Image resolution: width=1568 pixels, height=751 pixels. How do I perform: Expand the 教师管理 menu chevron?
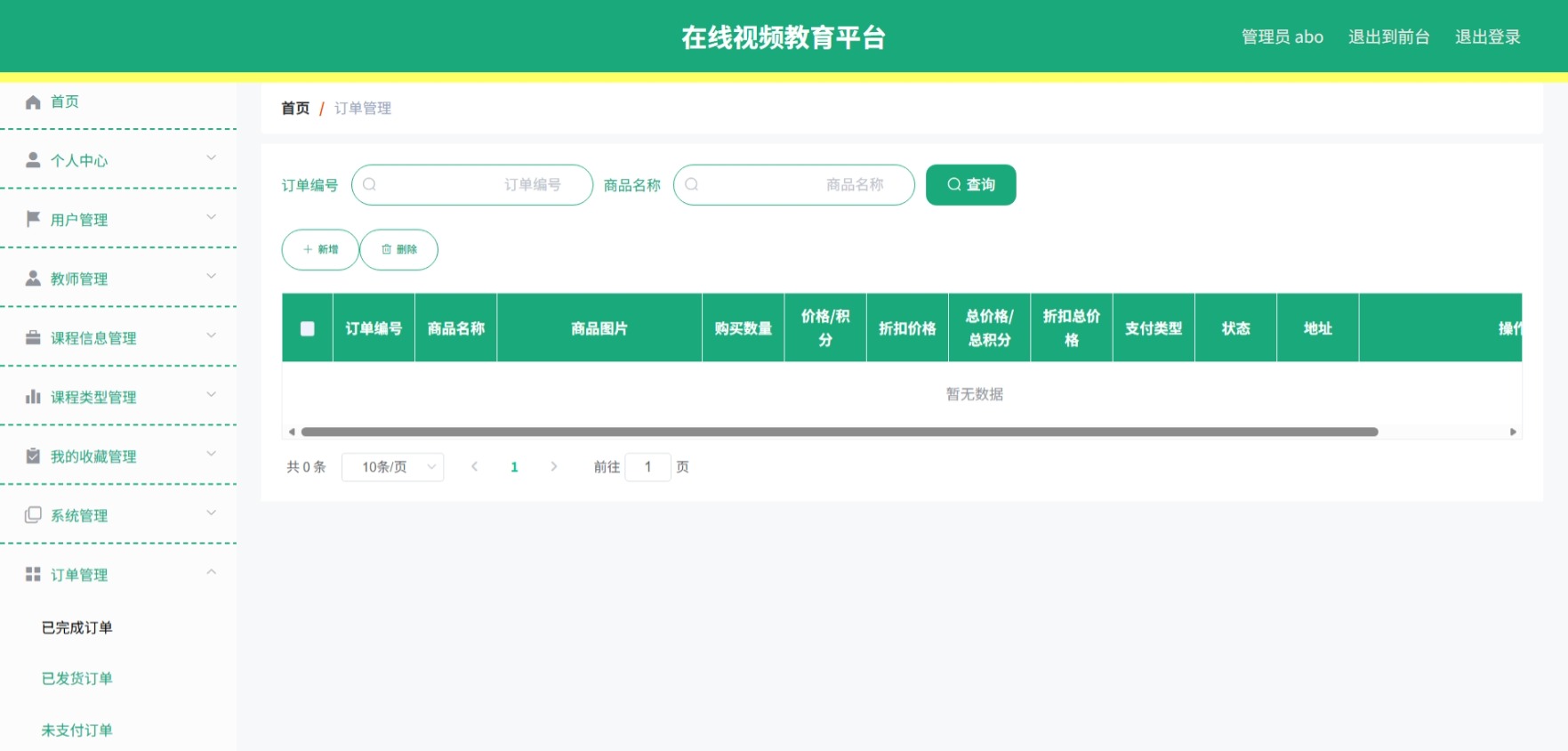(x=212, y=277)
